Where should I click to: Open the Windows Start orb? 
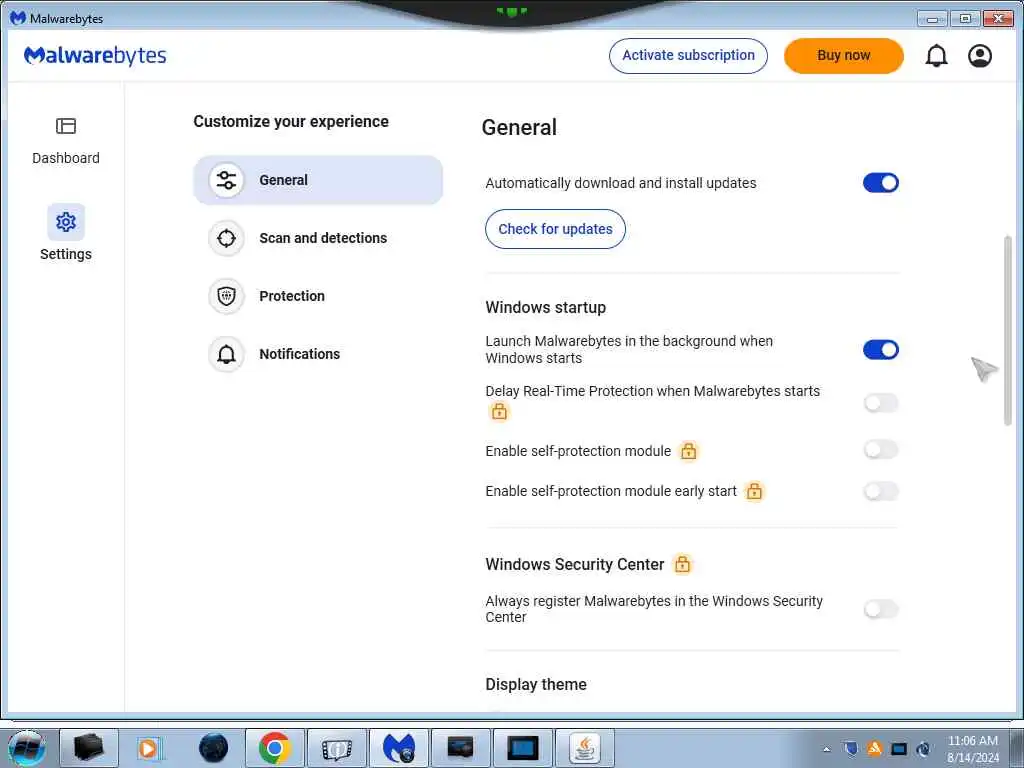point(27,748)
